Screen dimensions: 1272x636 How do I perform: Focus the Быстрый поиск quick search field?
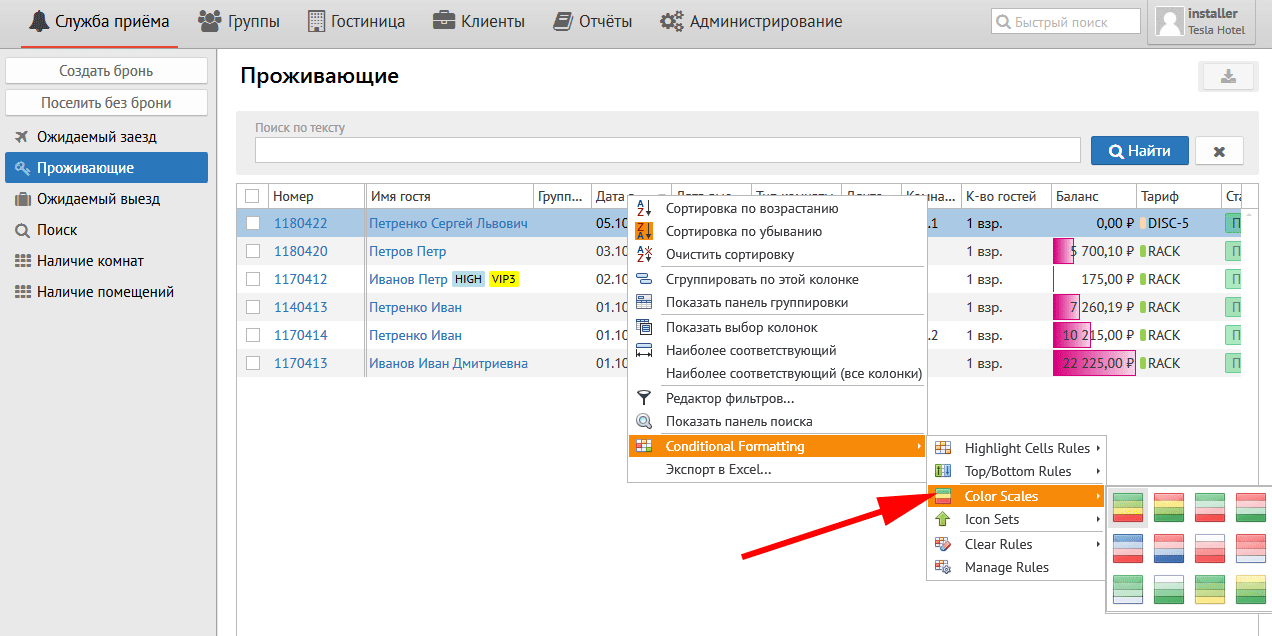1066,21
